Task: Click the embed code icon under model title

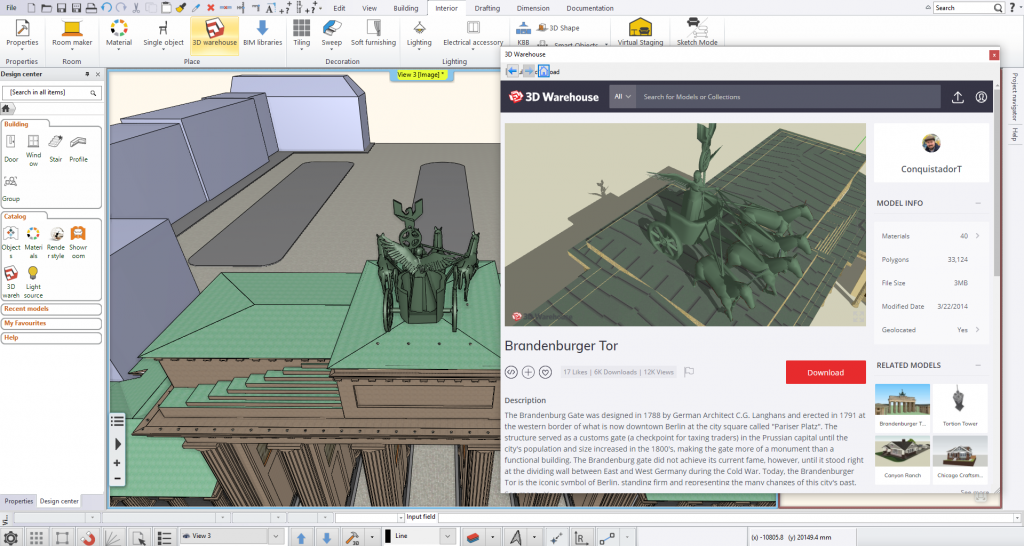Action: (x=511, y=372)
